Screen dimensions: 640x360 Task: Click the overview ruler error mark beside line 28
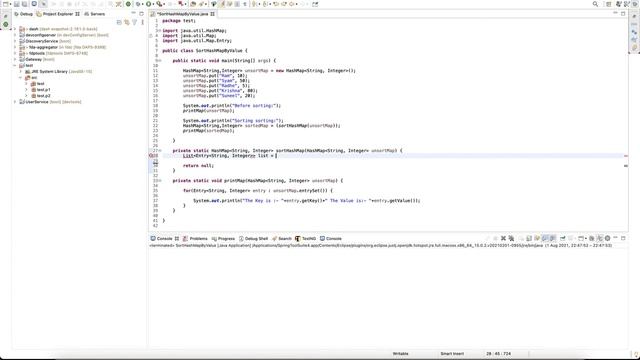tap(626, 156)
